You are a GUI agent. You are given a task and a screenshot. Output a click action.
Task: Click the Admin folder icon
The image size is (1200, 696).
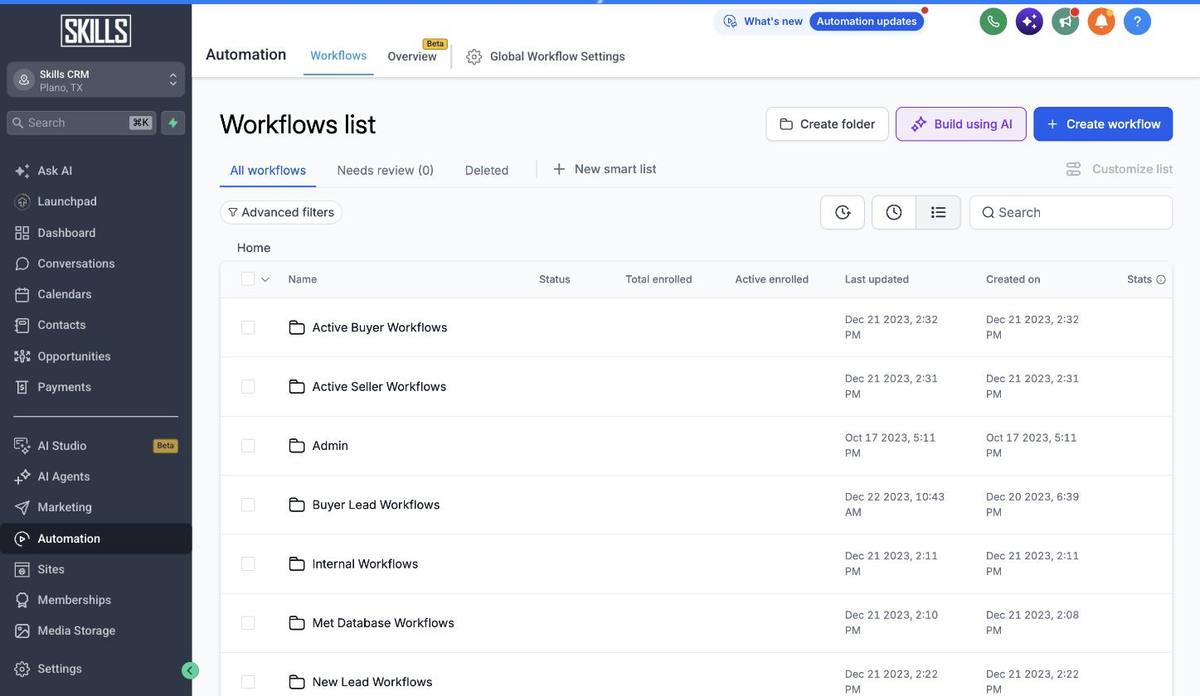click(x=297, y=445)
